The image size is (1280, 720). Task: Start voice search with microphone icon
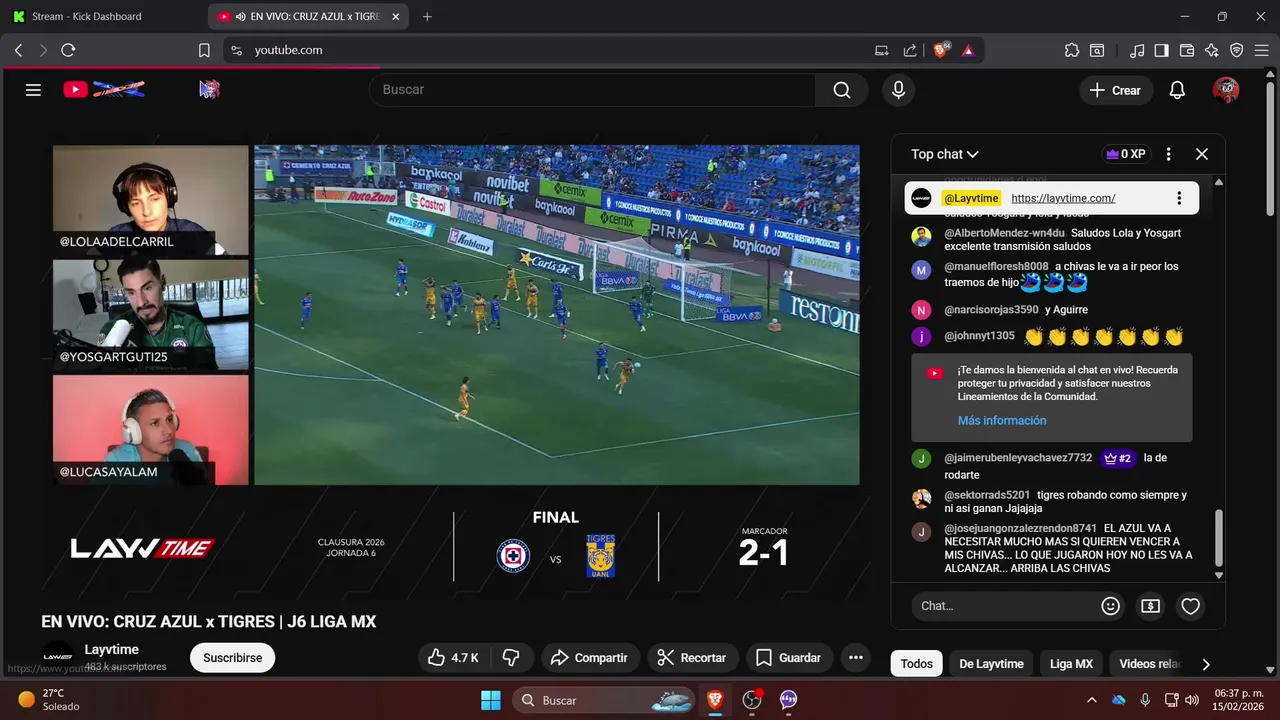(898, 90)
